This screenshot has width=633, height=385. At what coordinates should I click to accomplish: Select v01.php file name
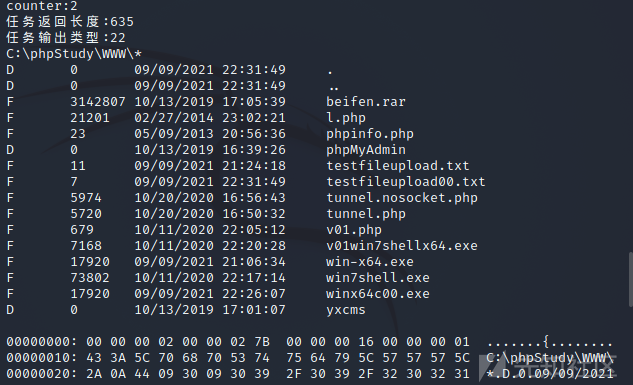point(354,230)
